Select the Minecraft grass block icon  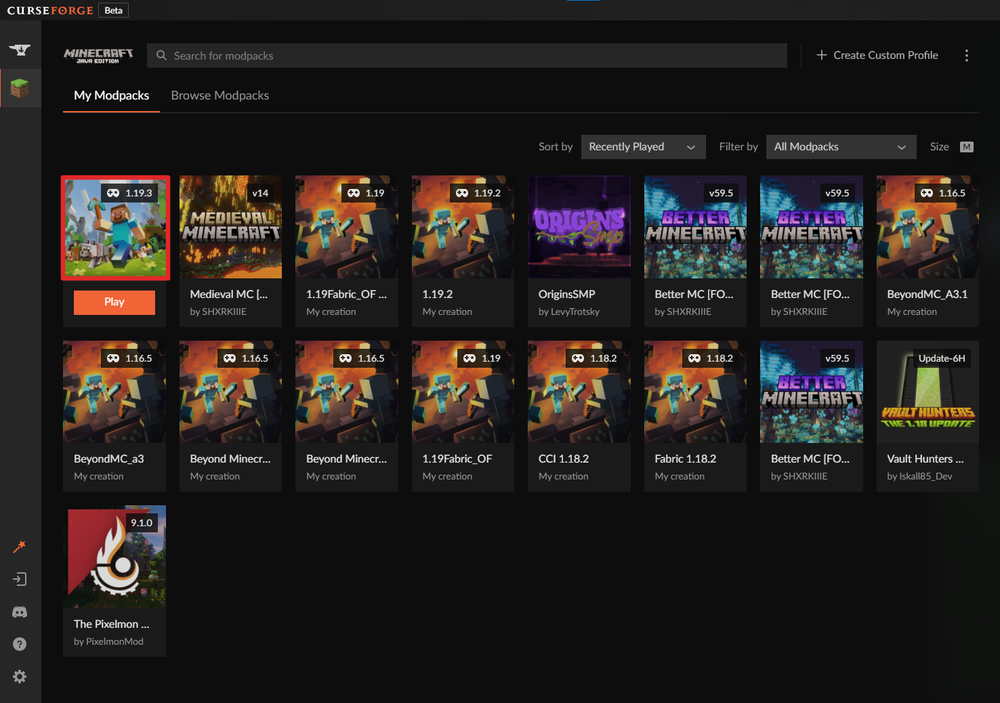pyautogui.click(x=19, y=89)
